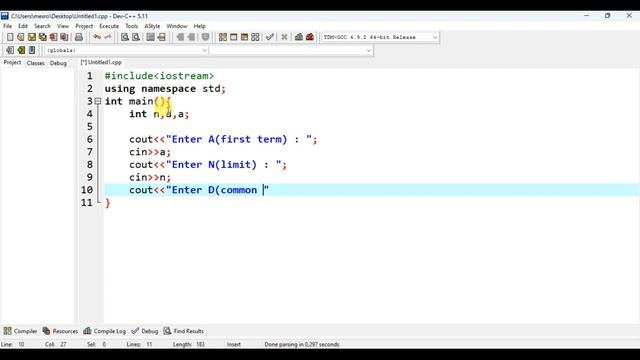Click the Goto Function toolbar icon

point(151,37)
